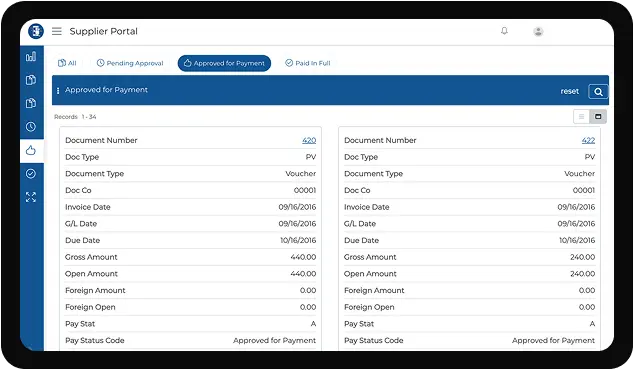Open the hamburger menu
The width and height of the screenshot is (634, 370).
[x=57, y=31]
